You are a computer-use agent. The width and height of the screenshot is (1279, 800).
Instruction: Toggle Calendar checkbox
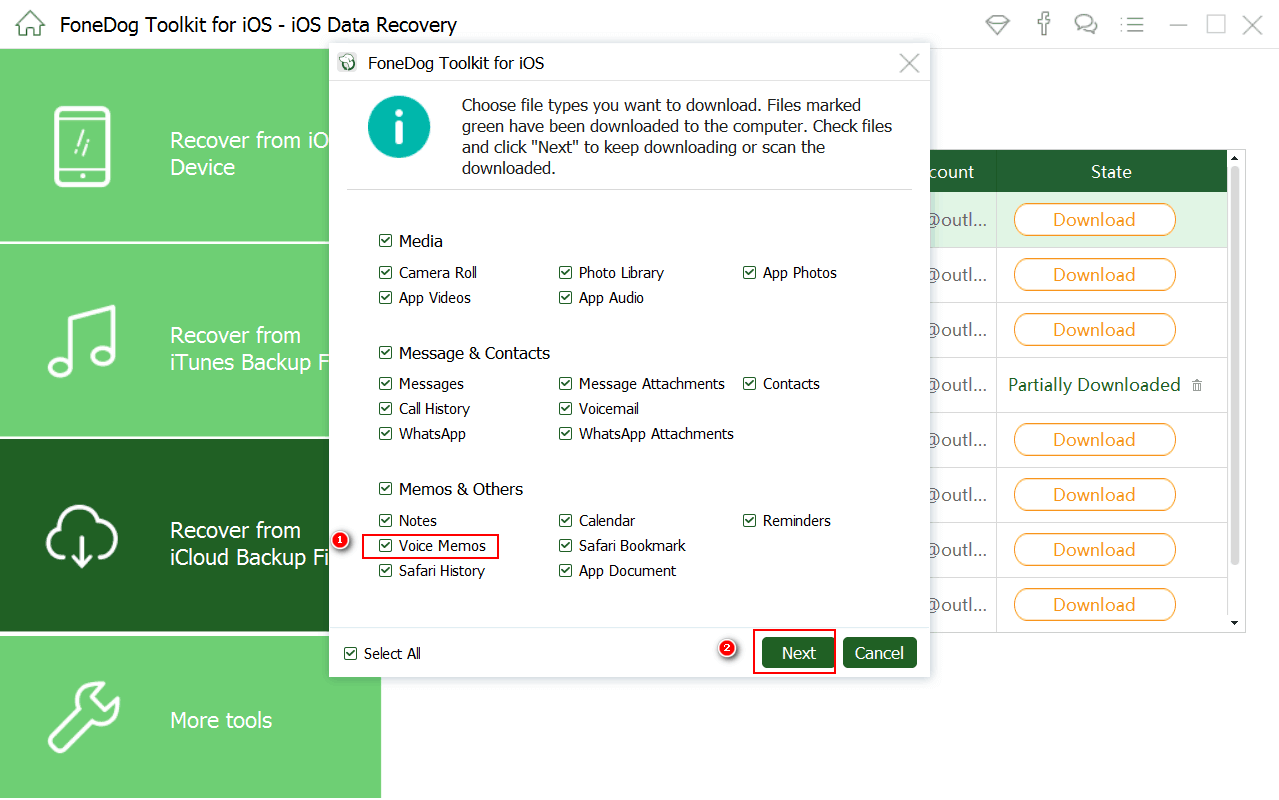pos(565,520)
